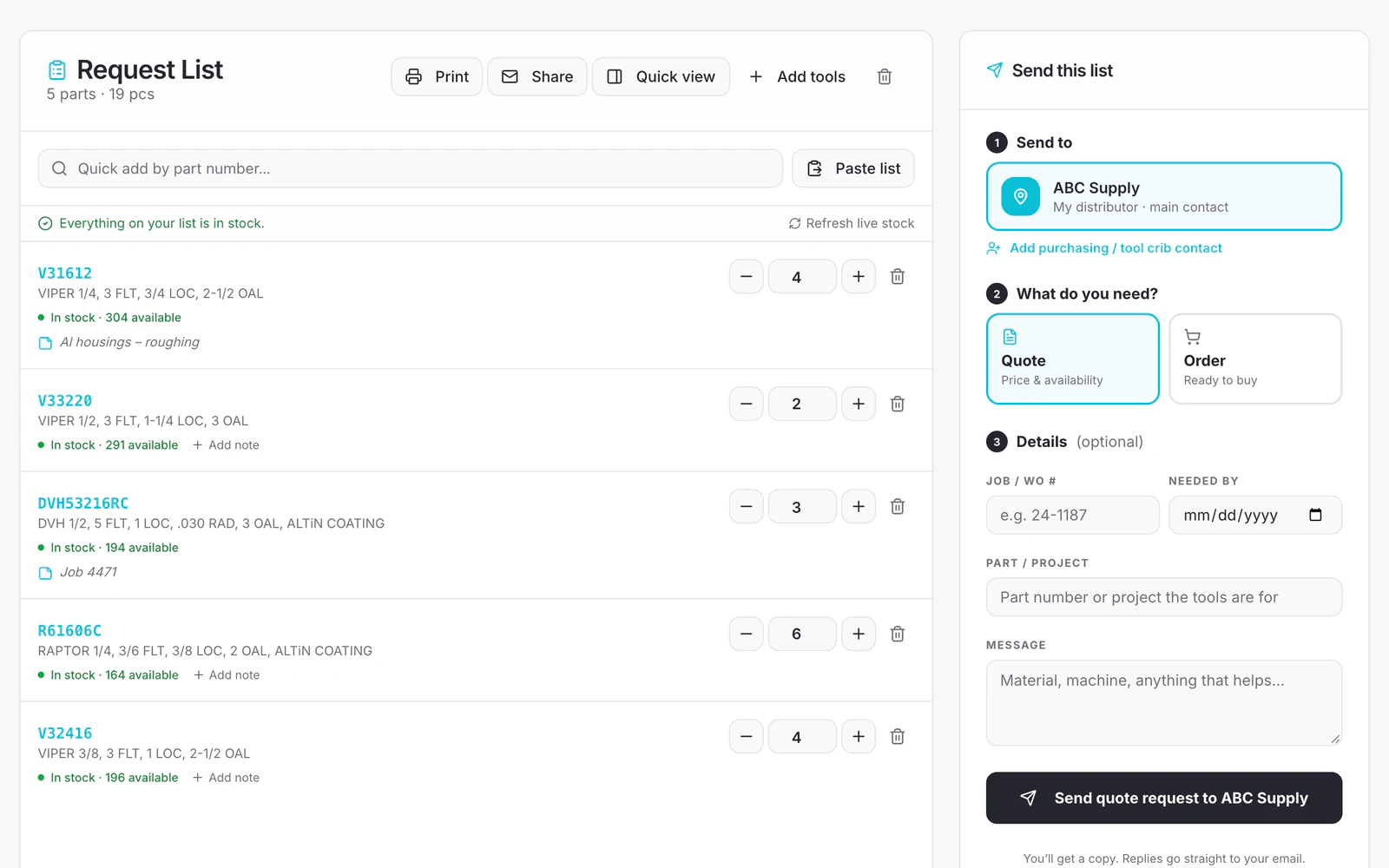
Task: Remove R61606C with its trash icon
Action: click(898, 634)
